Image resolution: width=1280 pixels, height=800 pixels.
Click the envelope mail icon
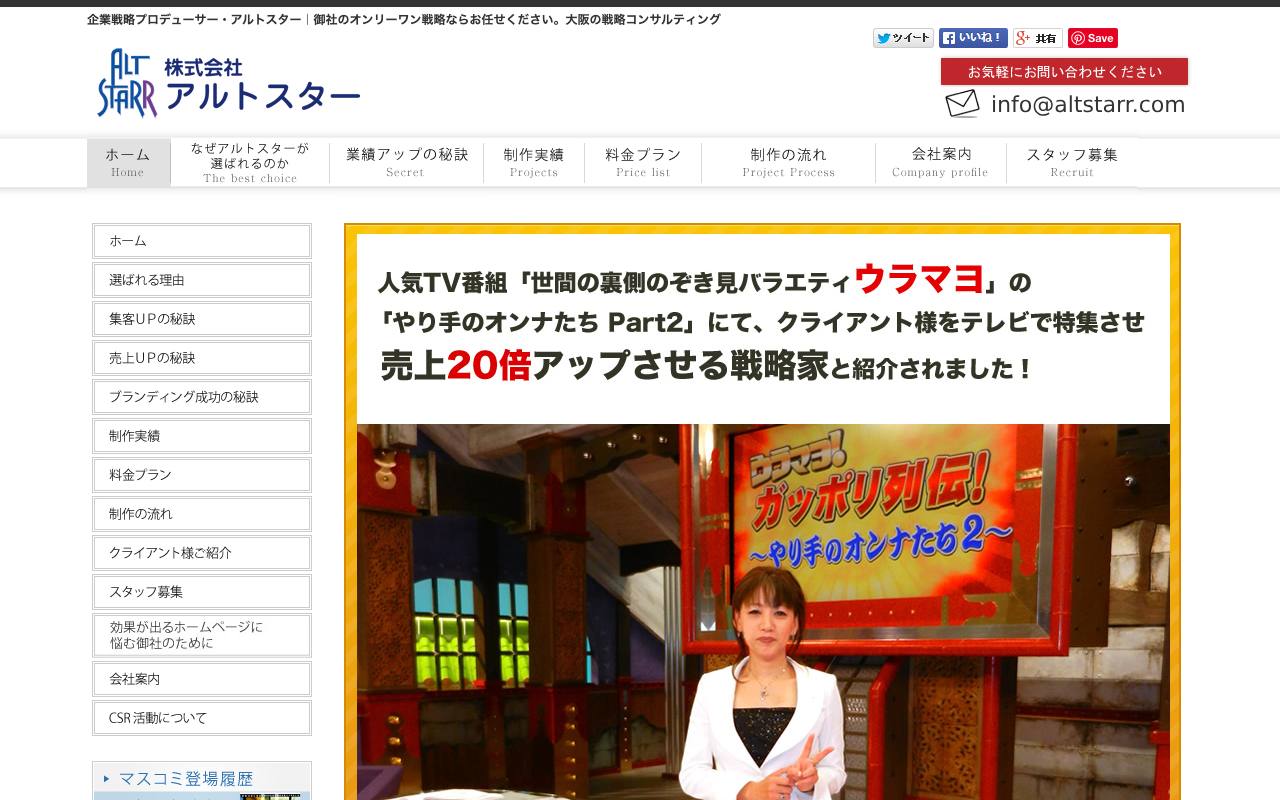(962, 104)
